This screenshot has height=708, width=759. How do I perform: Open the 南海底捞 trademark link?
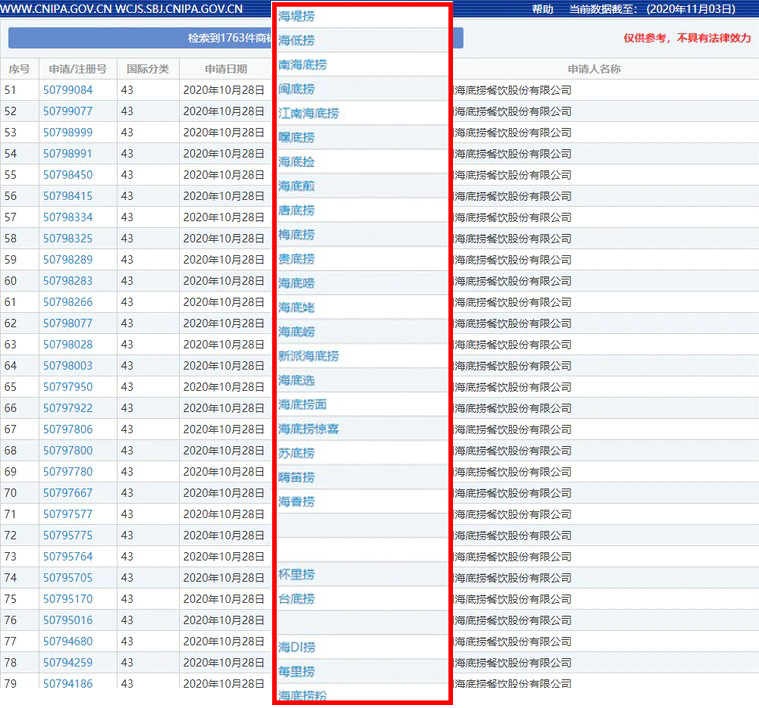(x=303, y=65)
